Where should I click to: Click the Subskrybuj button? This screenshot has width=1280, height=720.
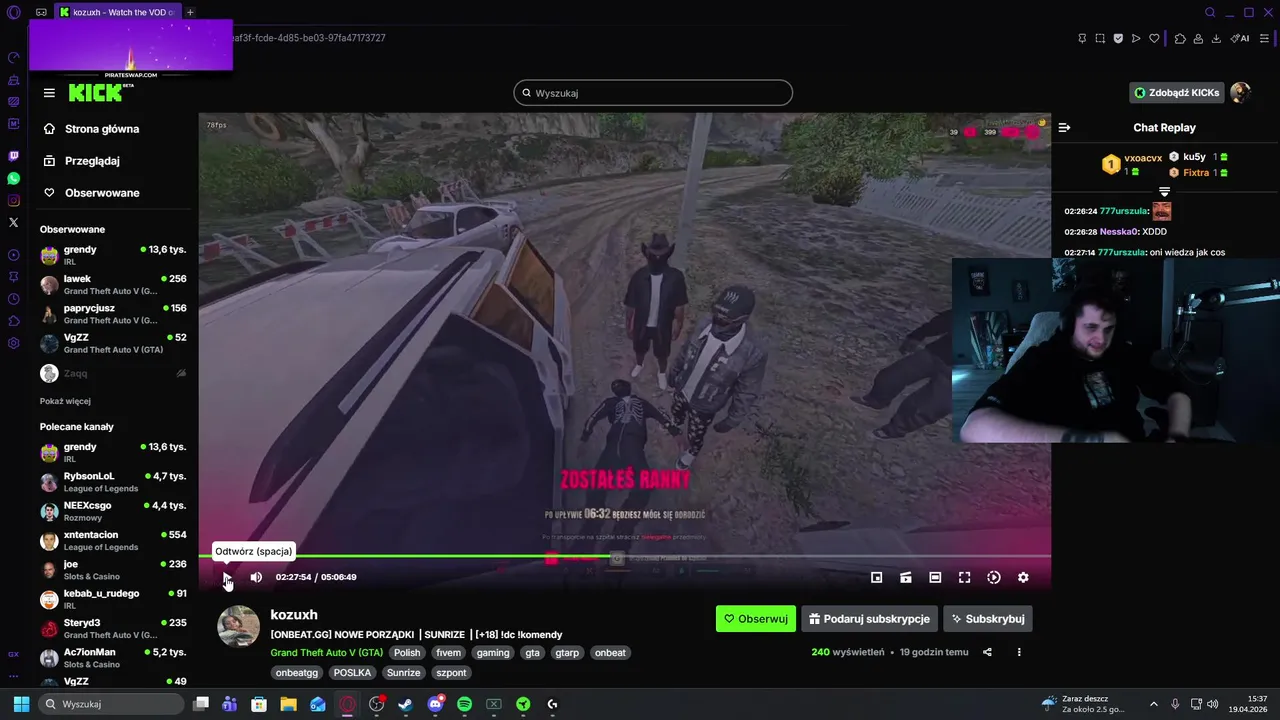[988, 619]
